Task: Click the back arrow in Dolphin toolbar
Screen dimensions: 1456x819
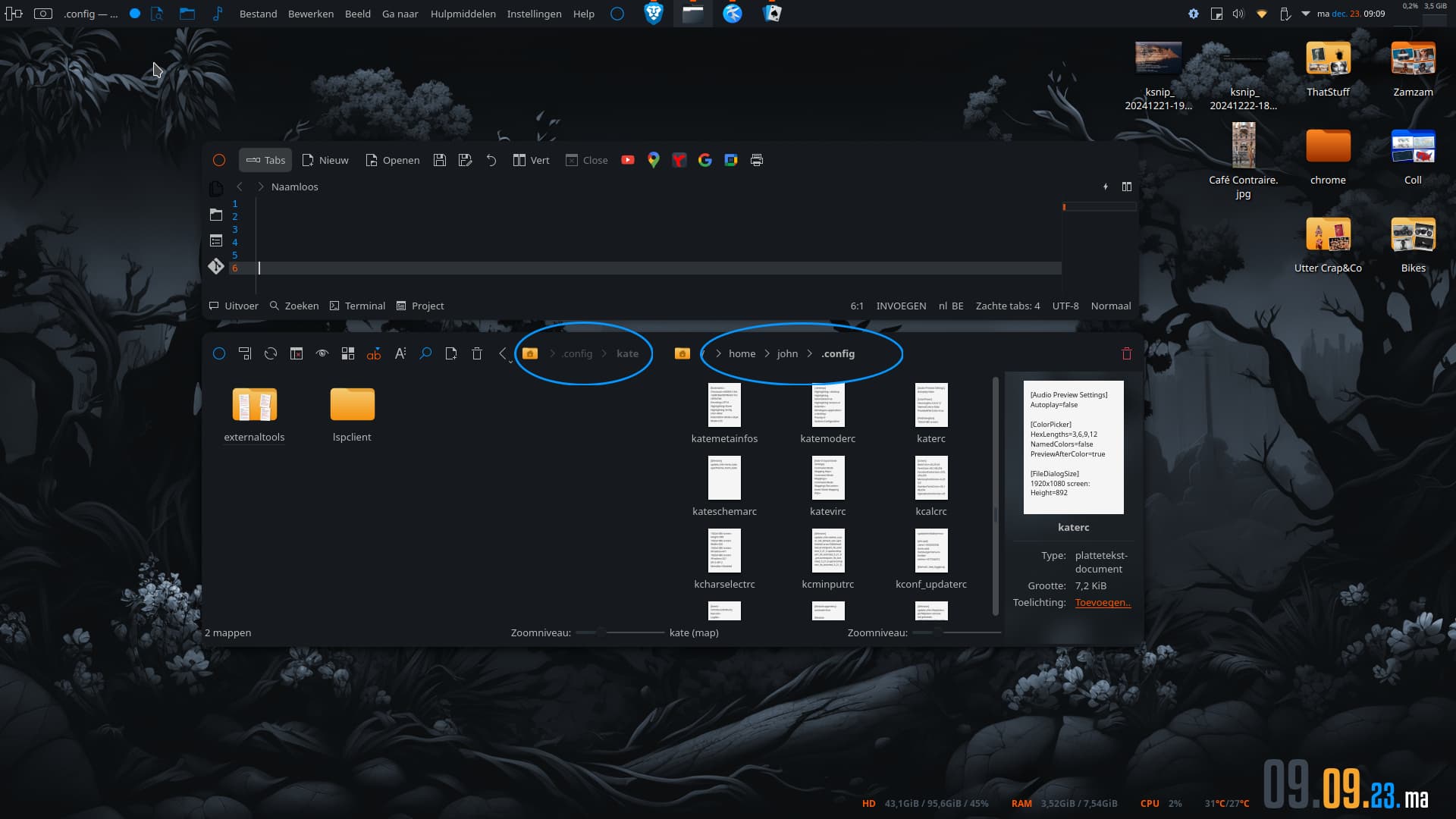Action: click(502, 353)
